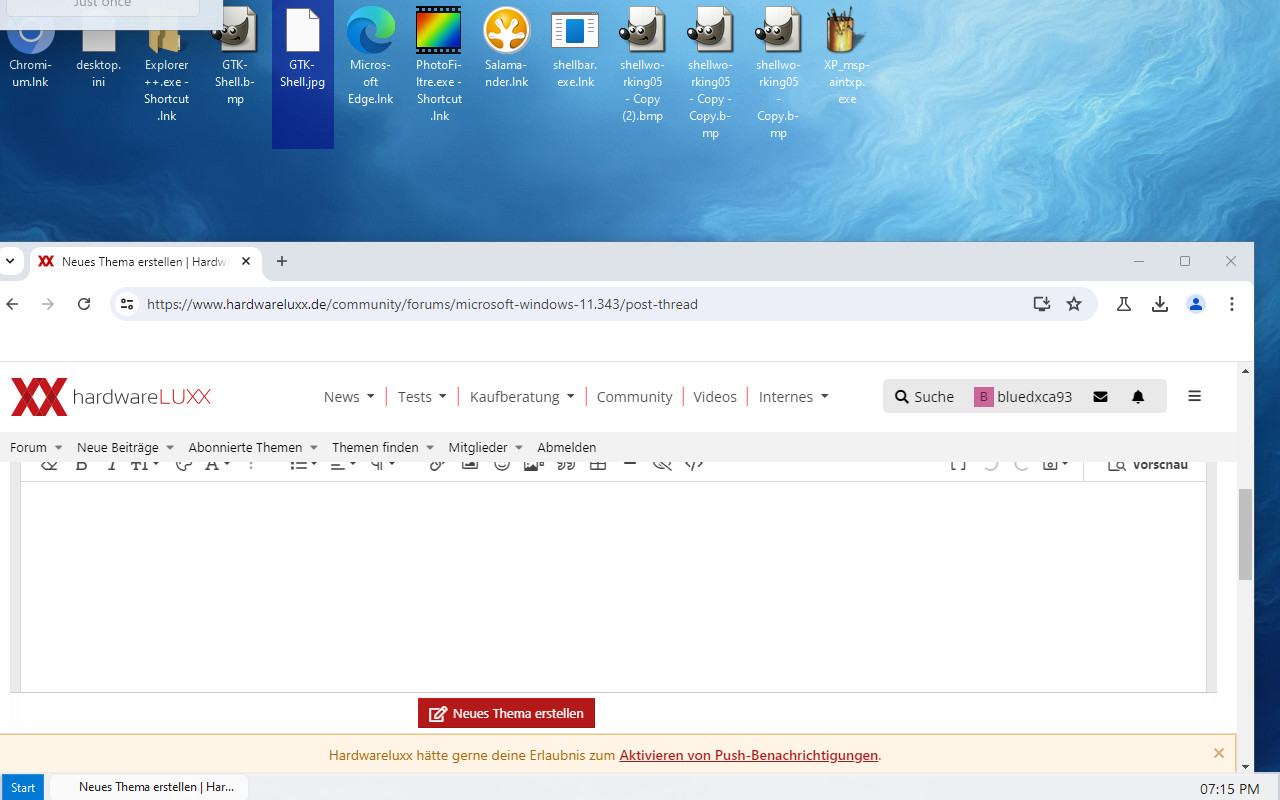Open the hamburger menu on Hardwareluxx header
Image resolution: width=1280 pixels, height=800 pixels.
[1194, 396]
